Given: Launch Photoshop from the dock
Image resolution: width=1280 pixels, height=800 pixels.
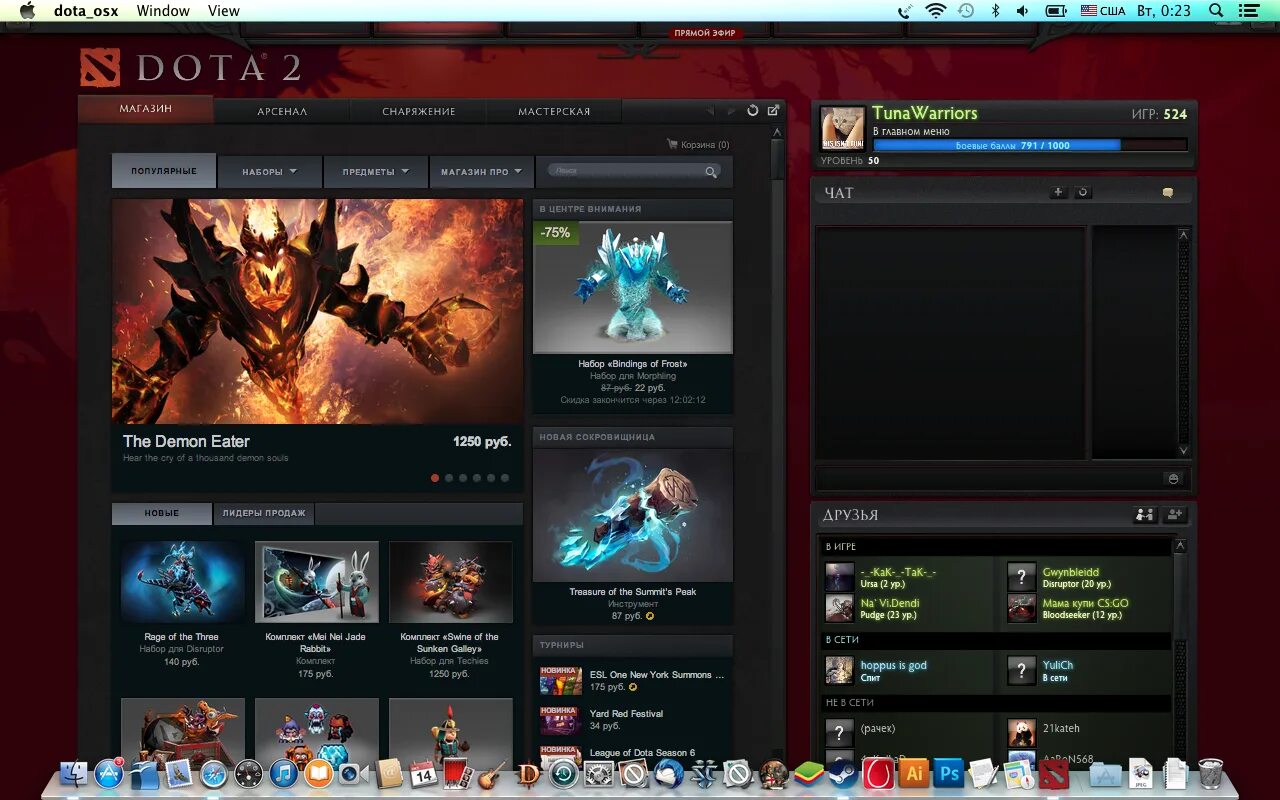Looking at the screenshot, I should tap(948, 773).
